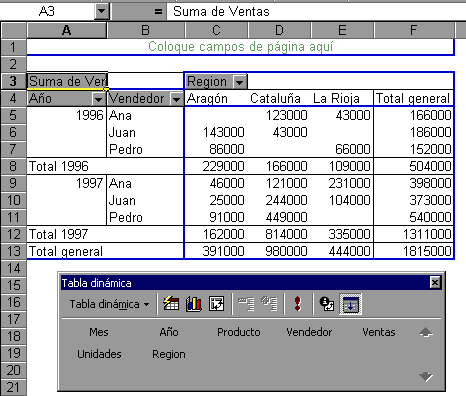Image resolution: width=466 pixels, height=396 pixels.
Task: Open the Field Settings icon
Action: coord(326,304)
